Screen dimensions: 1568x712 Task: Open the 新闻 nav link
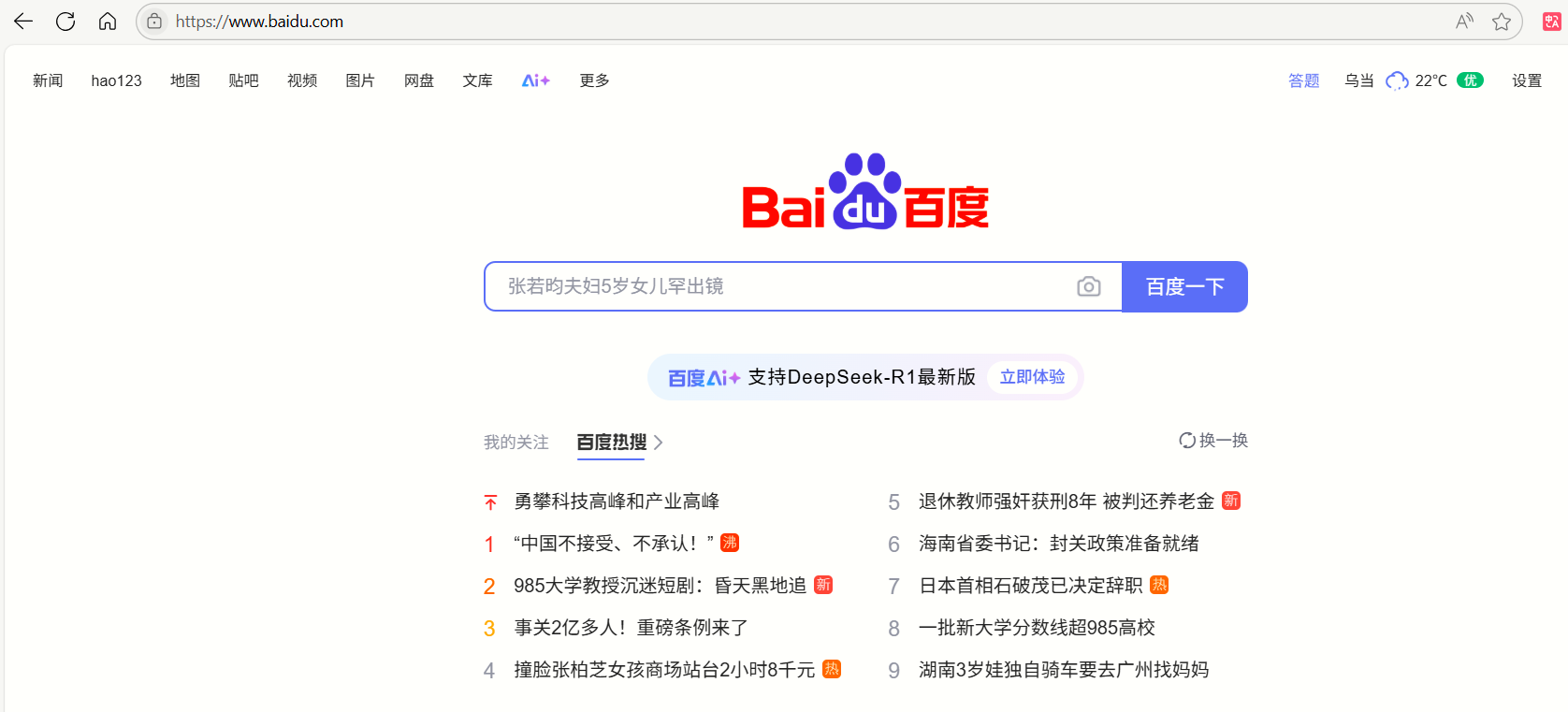(48, 80)
